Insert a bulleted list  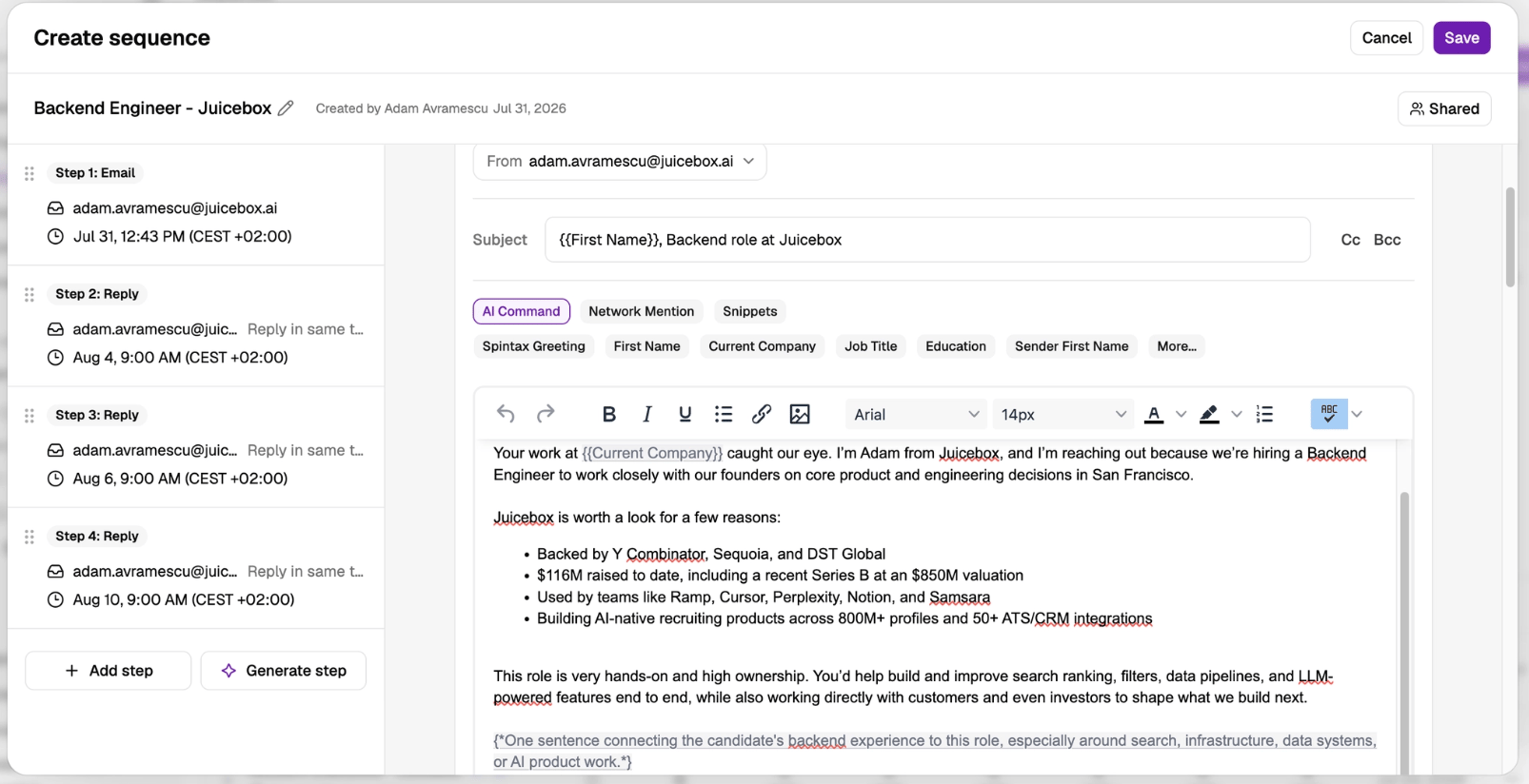tap(724, 414)
